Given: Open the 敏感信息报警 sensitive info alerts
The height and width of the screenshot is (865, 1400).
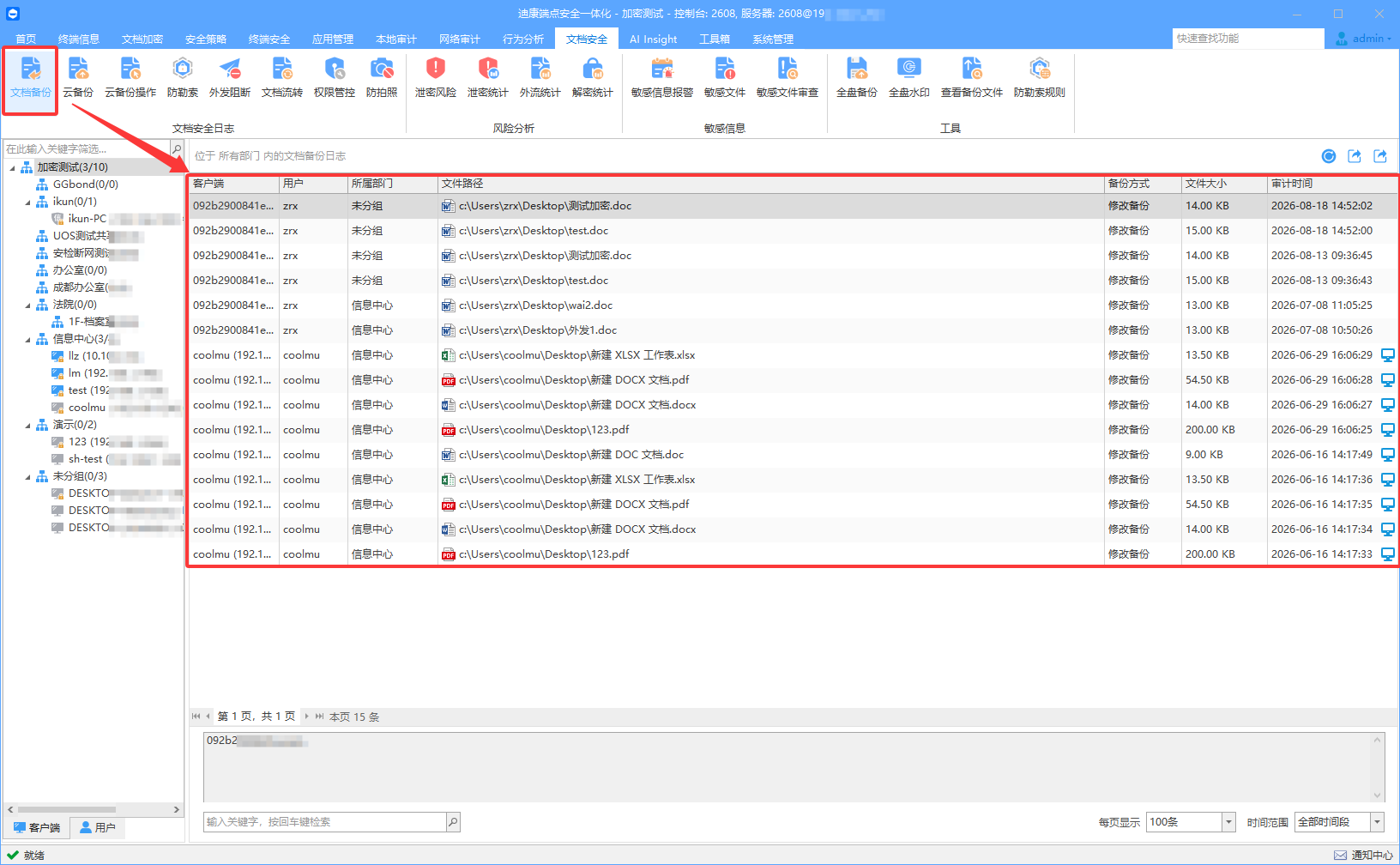Looking at the screenshot, I should (x=662, y=77).
